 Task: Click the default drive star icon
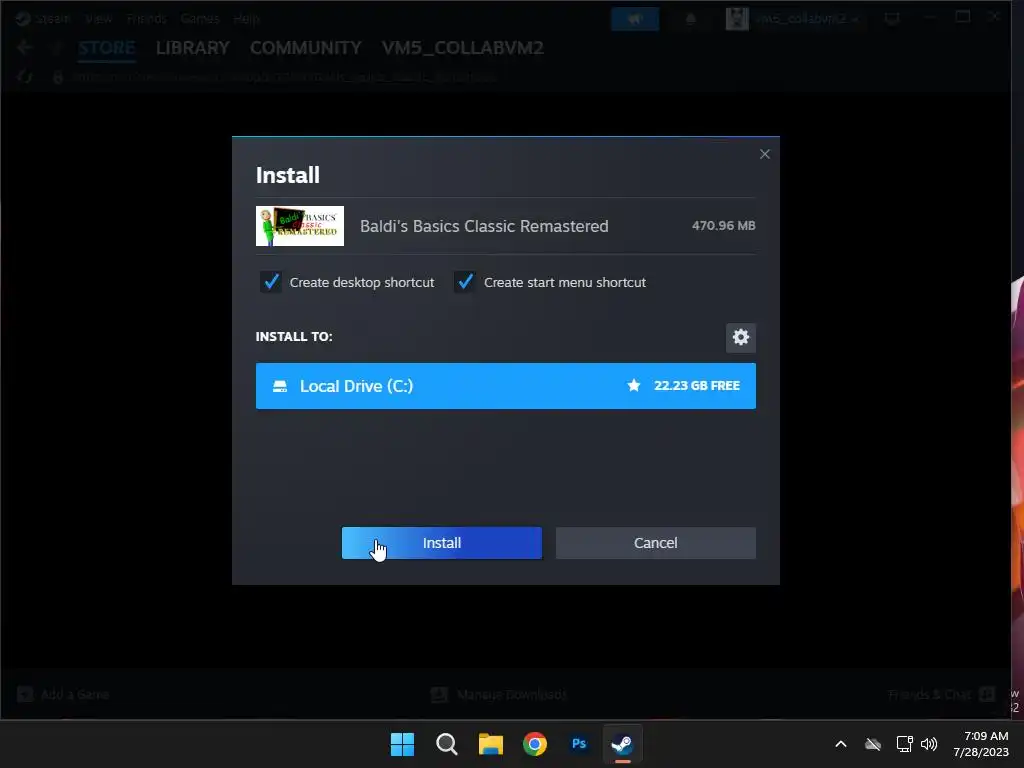point(633,385)
